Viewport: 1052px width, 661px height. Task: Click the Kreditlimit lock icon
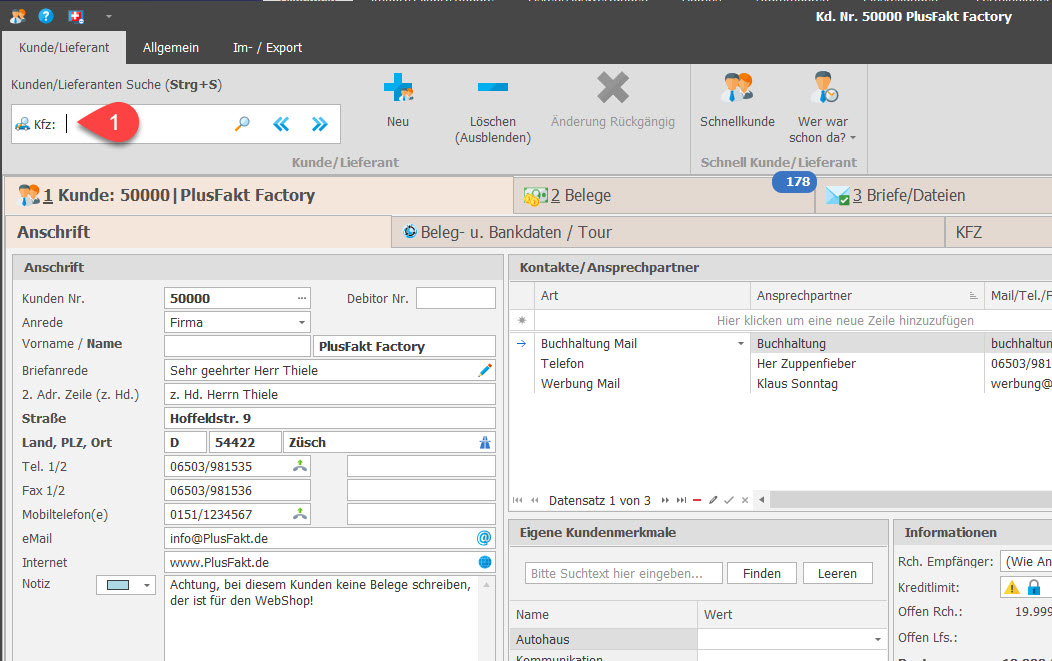(1034, 588)
